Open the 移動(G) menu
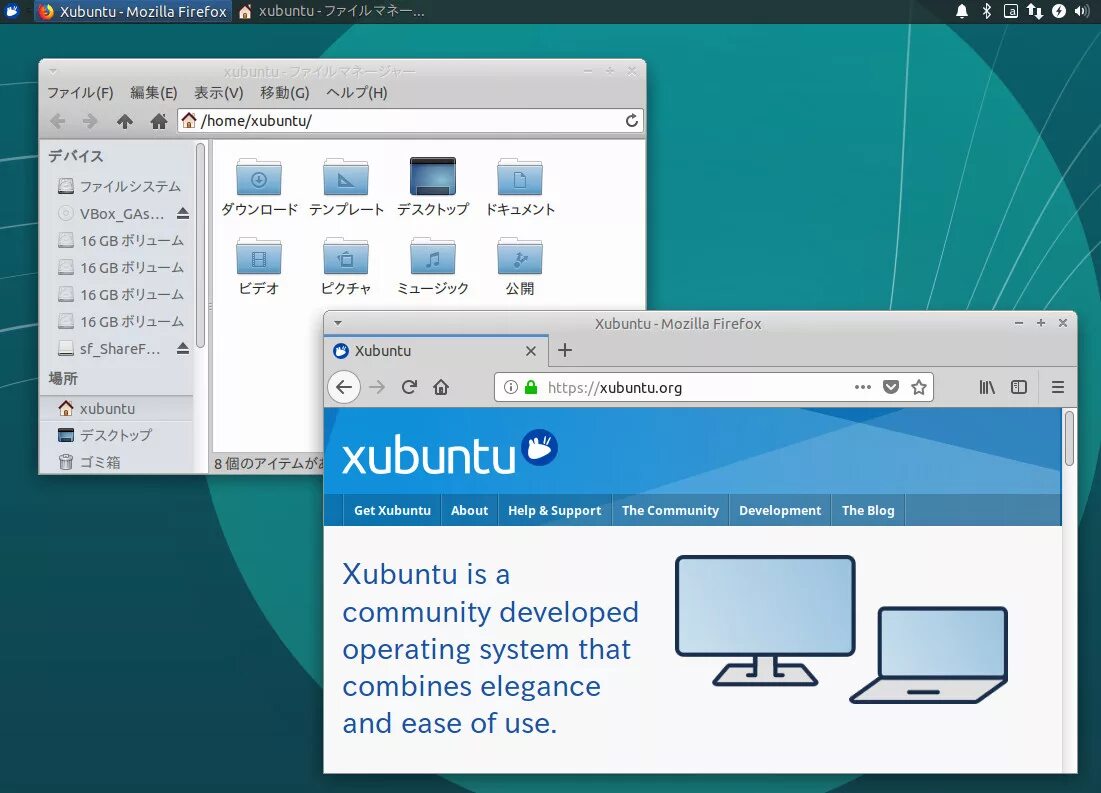Screen dimensions: 1101x793 pos(284,93)
